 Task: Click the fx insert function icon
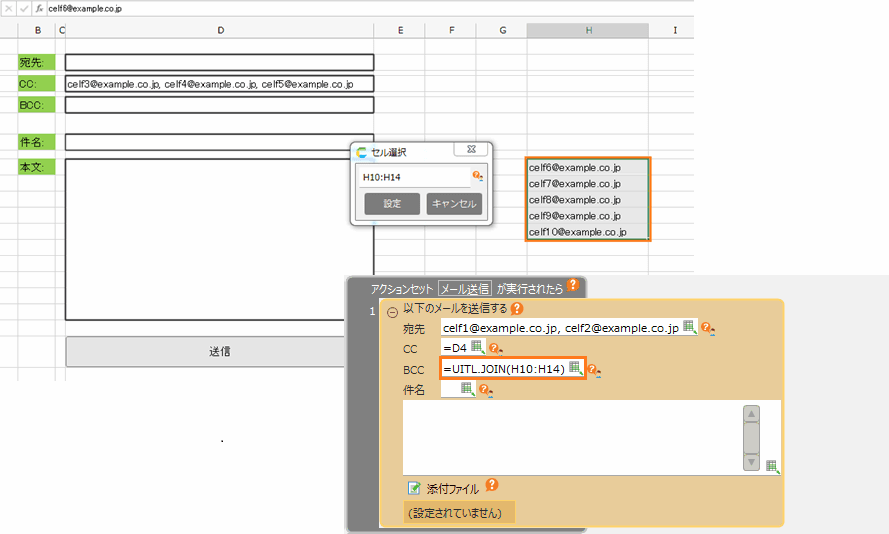point(39,7)
